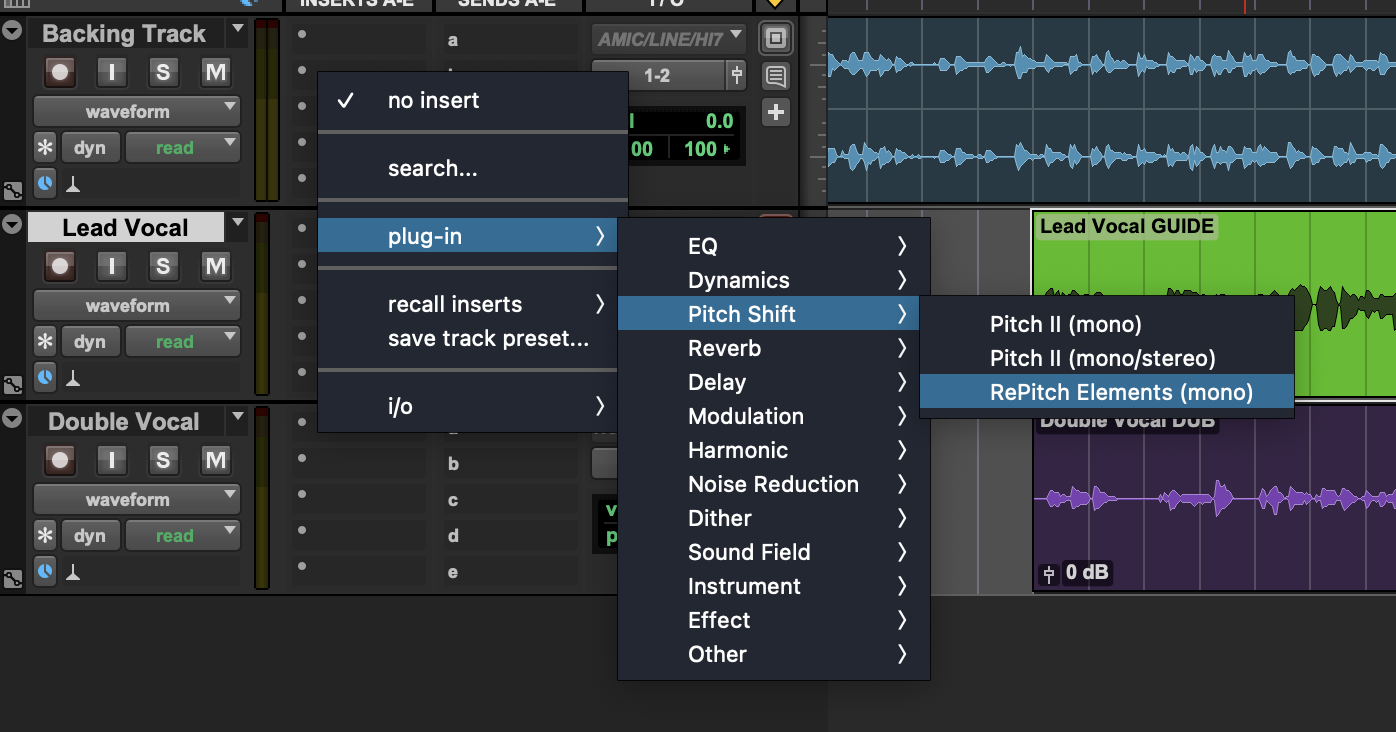This screenshot has height=732, width=1396.
Task: Click the output fader icon next to 1-2
Action: tap(738, 75)
